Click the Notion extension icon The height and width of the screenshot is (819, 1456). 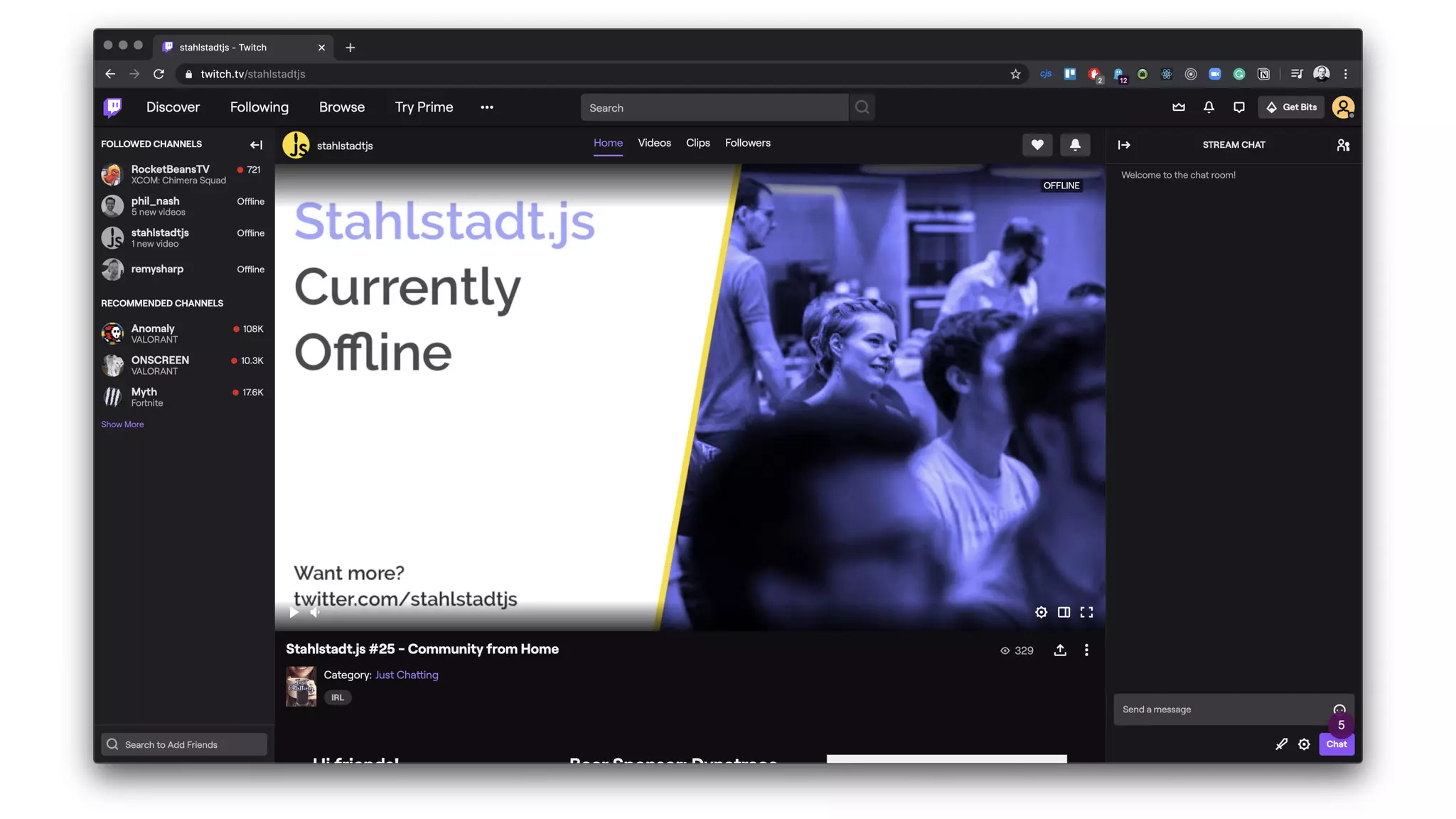1263,74
